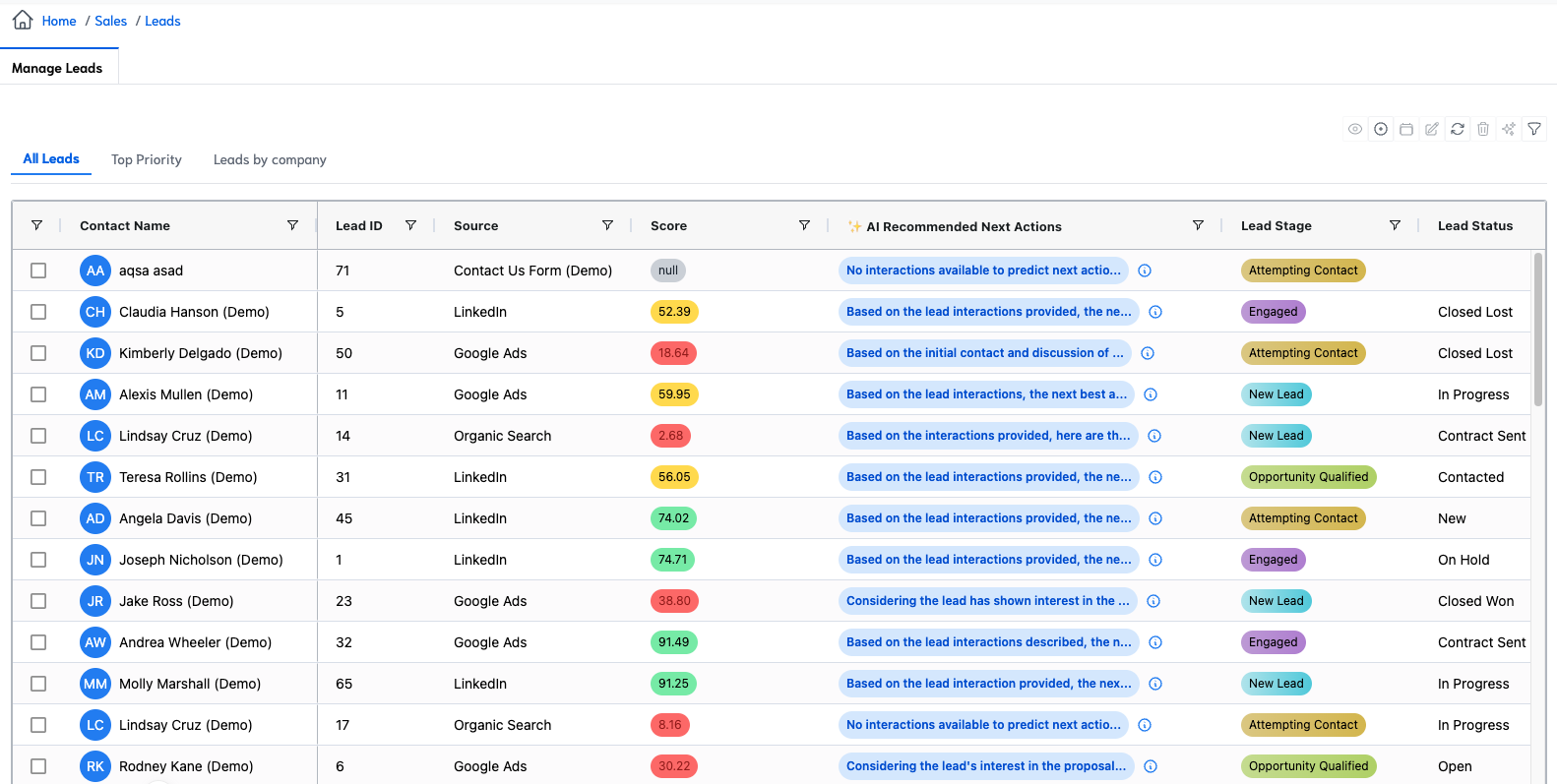Screen dimensions: 1557x784
Task: Click info icon beside Claudia Hanson's recommendation
Action: click(1155, 312)
